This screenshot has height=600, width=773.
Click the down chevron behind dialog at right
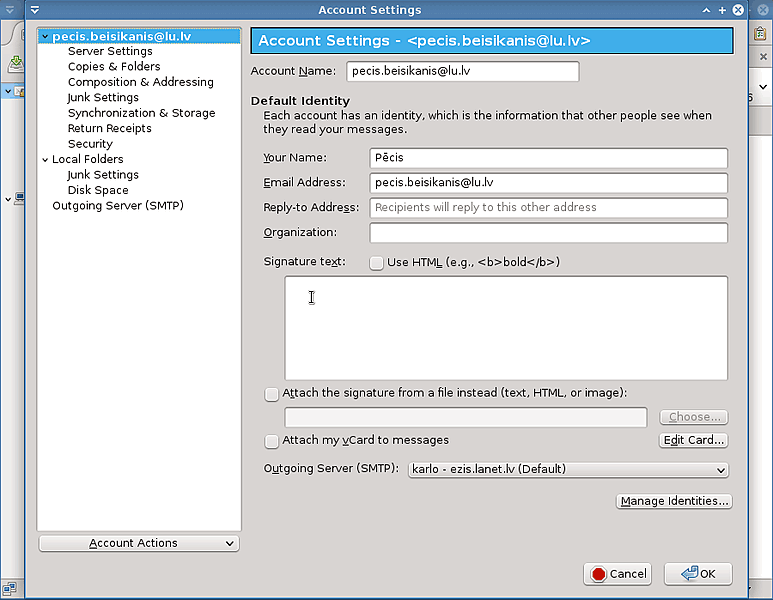click(763, 87)
